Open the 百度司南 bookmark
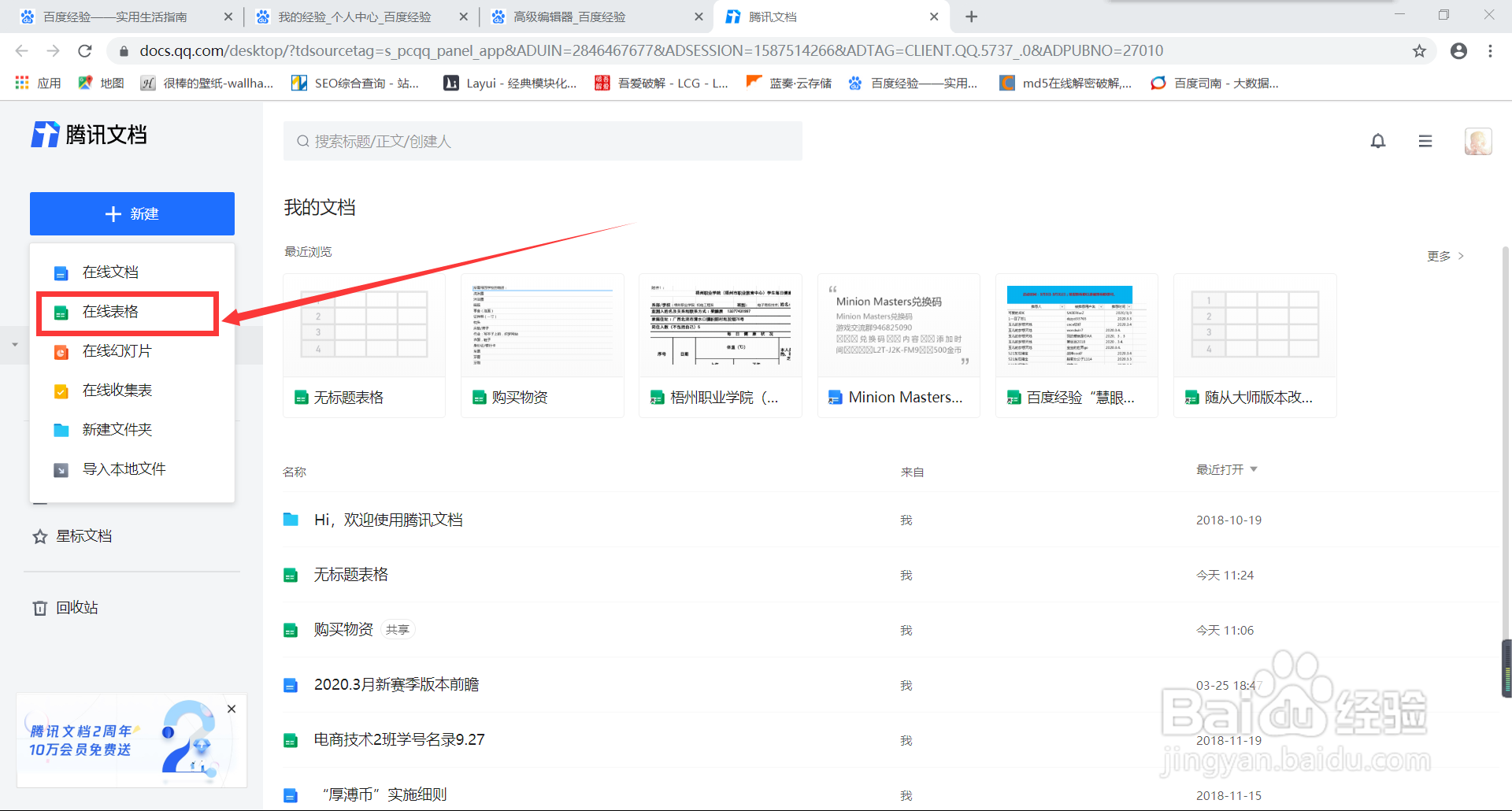 pos(1214,83)
